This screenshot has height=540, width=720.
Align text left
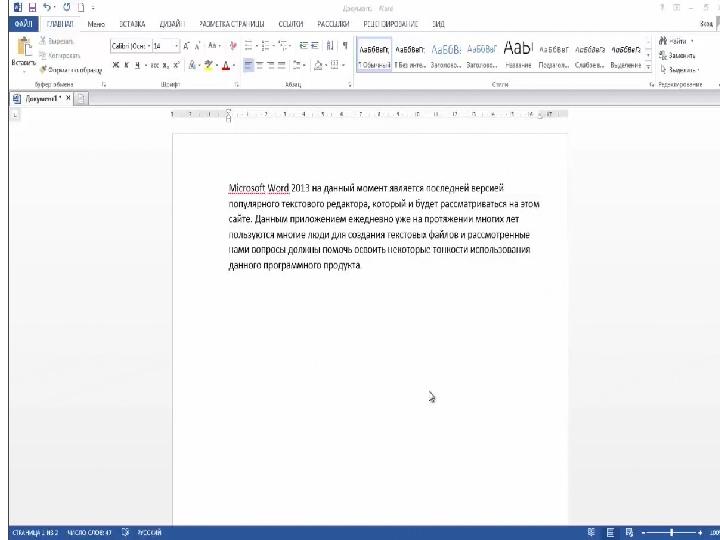point(248,66)
